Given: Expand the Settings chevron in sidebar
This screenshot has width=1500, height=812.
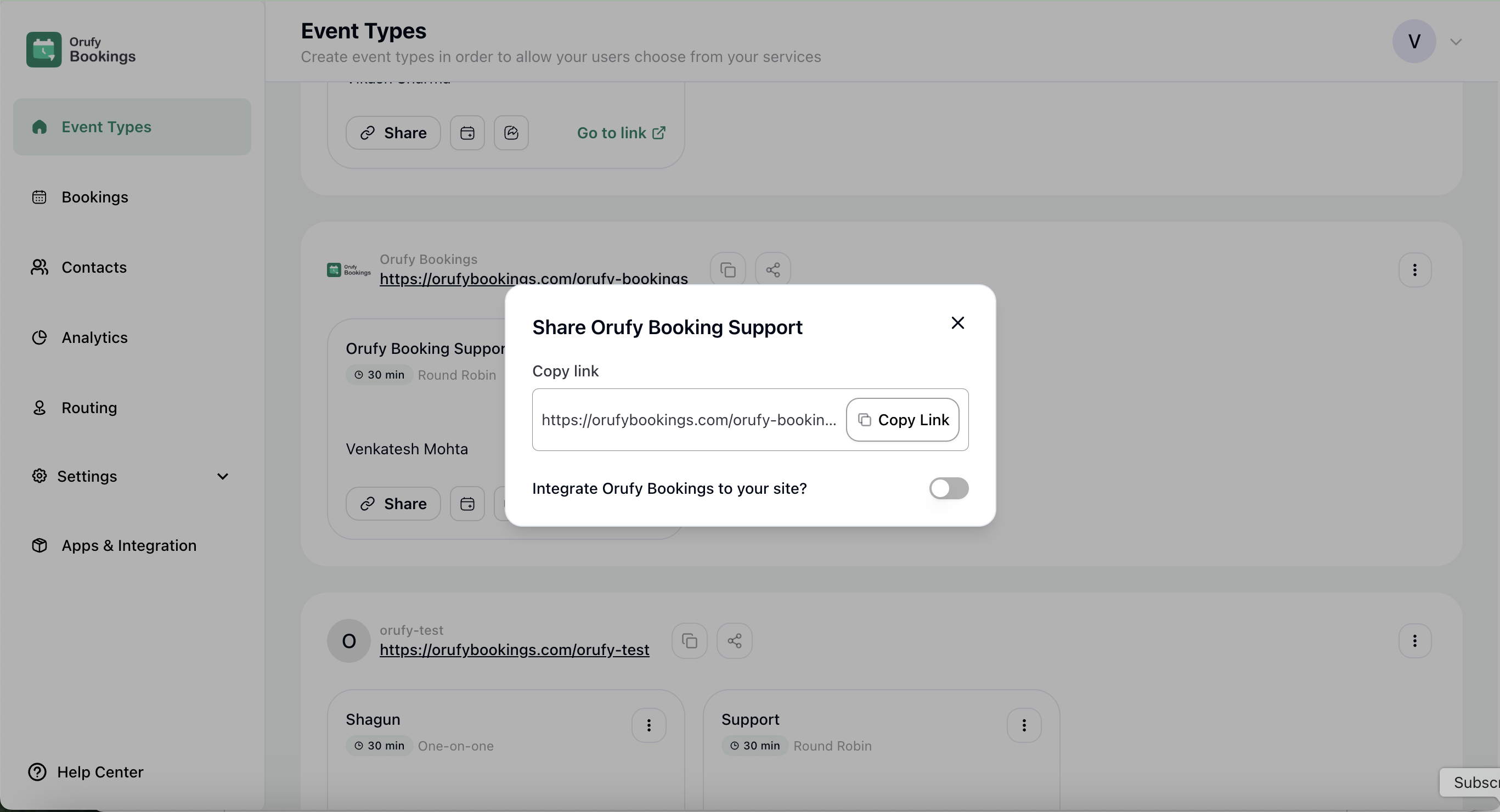Looking at the screenshot, I should coord(222,476).
